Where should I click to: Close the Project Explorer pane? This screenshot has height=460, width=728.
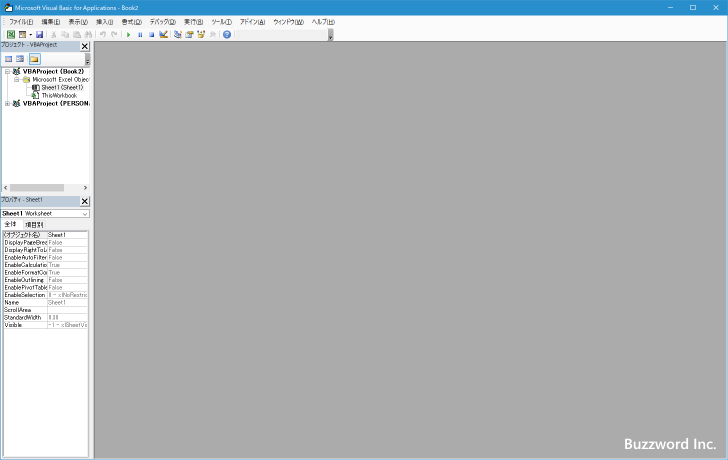point(84,46)
